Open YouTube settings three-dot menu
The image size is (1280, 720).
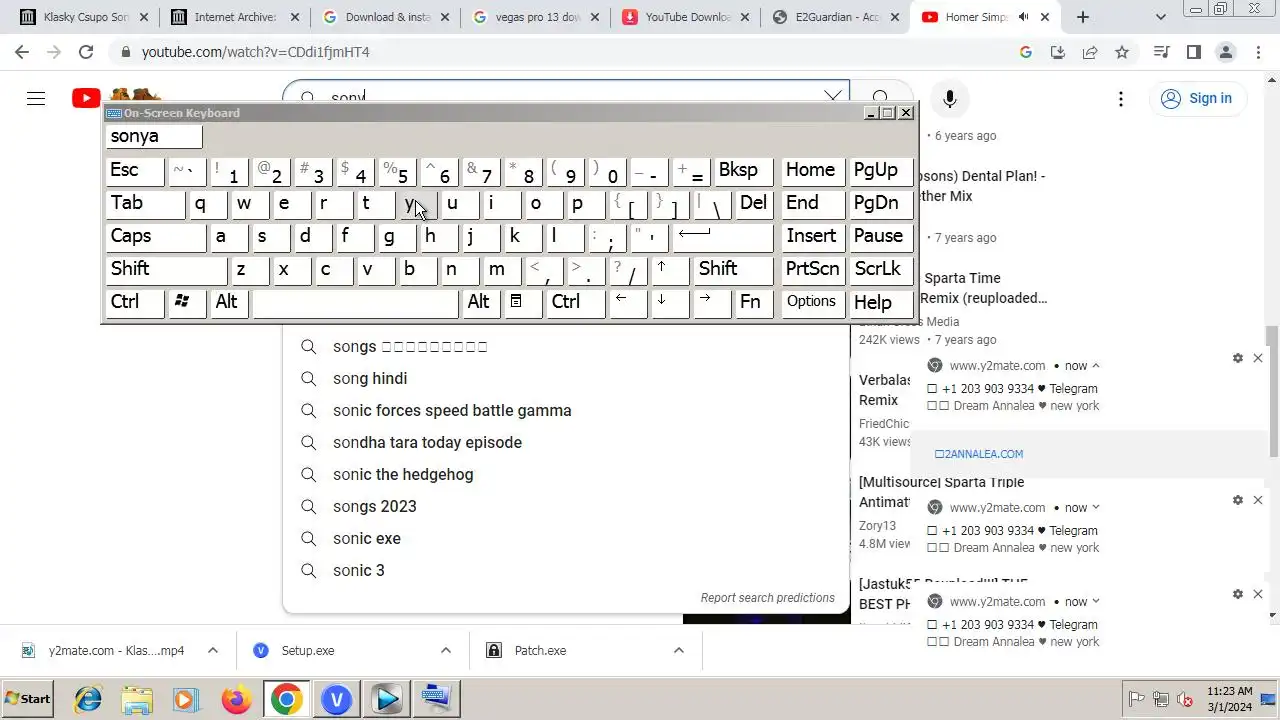pyautogui.click(x=1121, y=98)
